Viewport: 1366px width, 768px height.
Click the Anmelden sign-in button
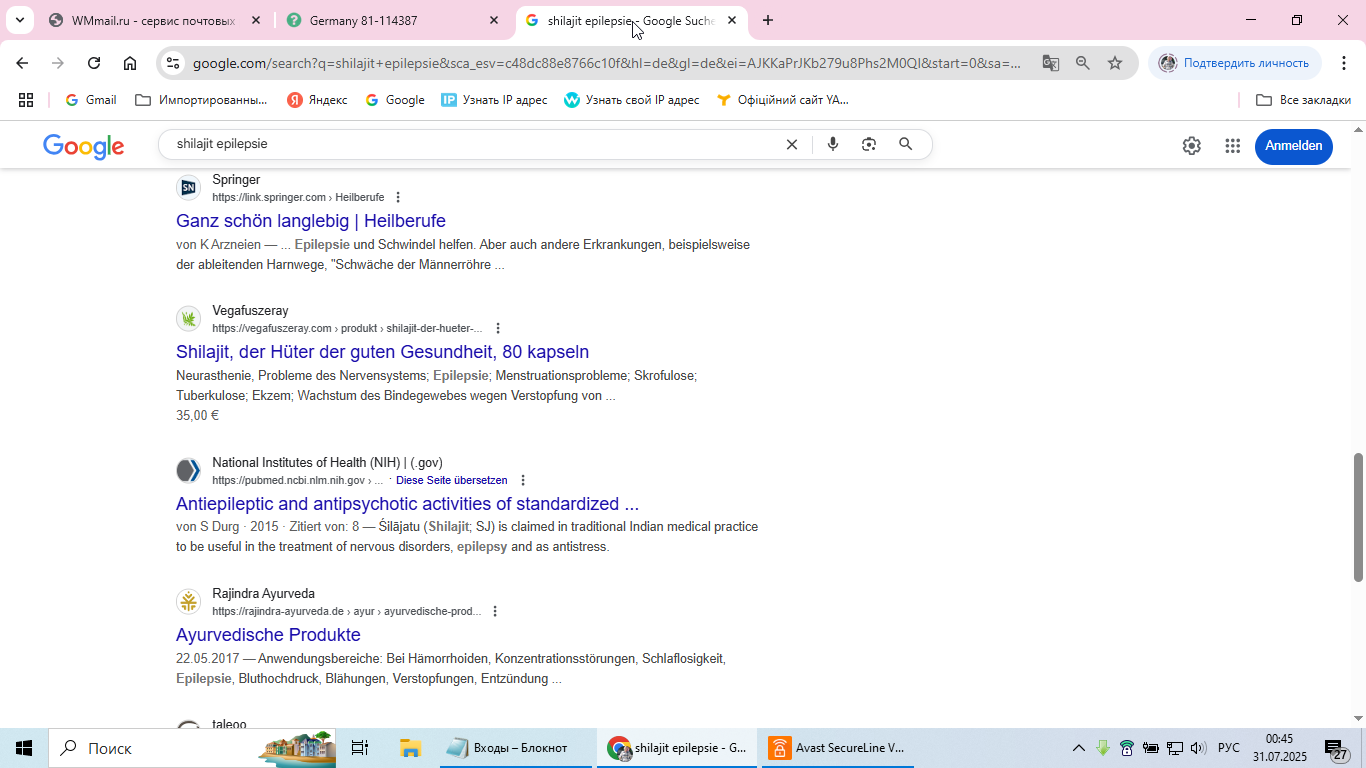[x=1293, y=146]
